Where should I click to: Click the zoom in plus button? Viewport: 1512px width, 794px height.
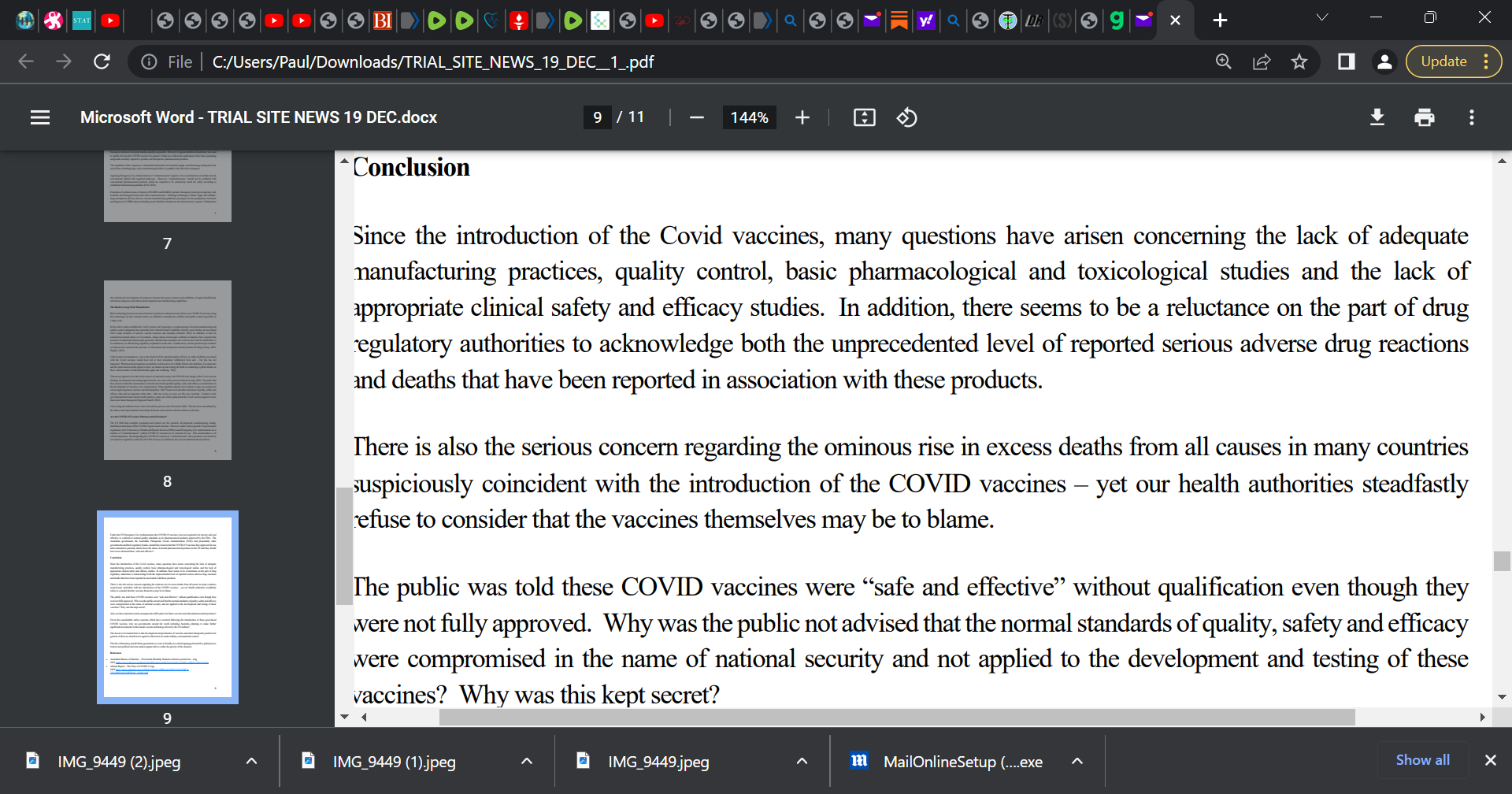[x=802, y=117]
